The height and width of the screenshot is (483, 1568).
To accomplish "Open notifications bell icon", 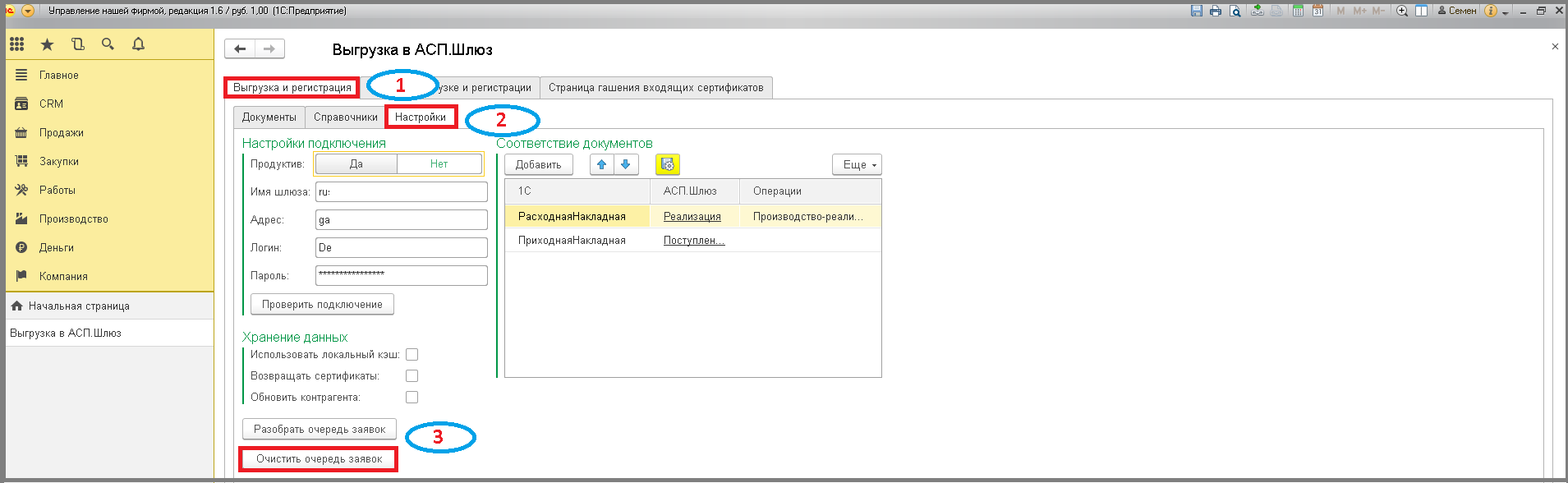I will tap(138, 44).
